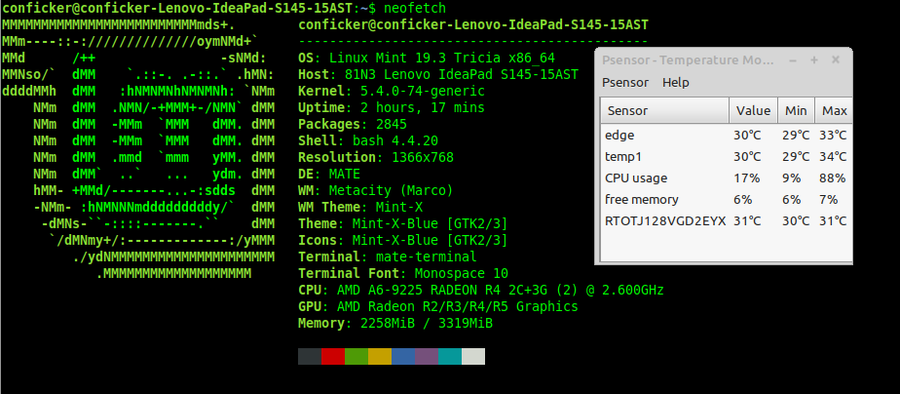Click the yellow color block in neofetch
The width and height of the screenshot is (900, 394).
(x=380, y=356)
